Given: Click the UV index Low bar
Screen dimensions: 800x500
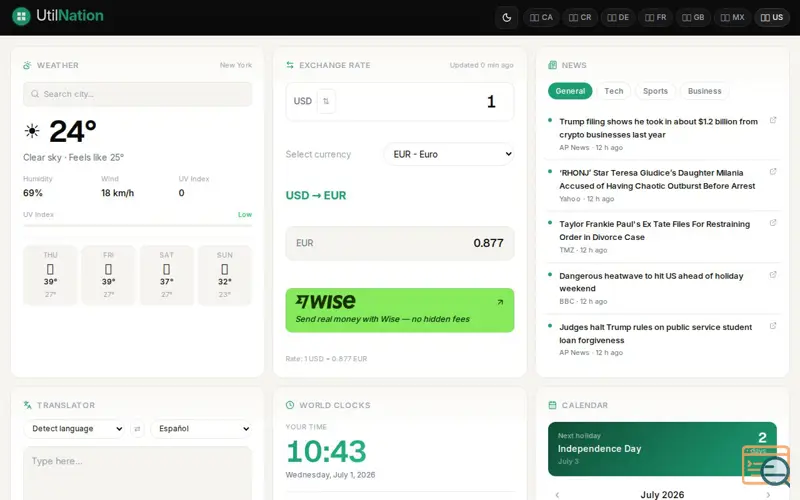Looking at the screenshot, I should click(137, 225).
